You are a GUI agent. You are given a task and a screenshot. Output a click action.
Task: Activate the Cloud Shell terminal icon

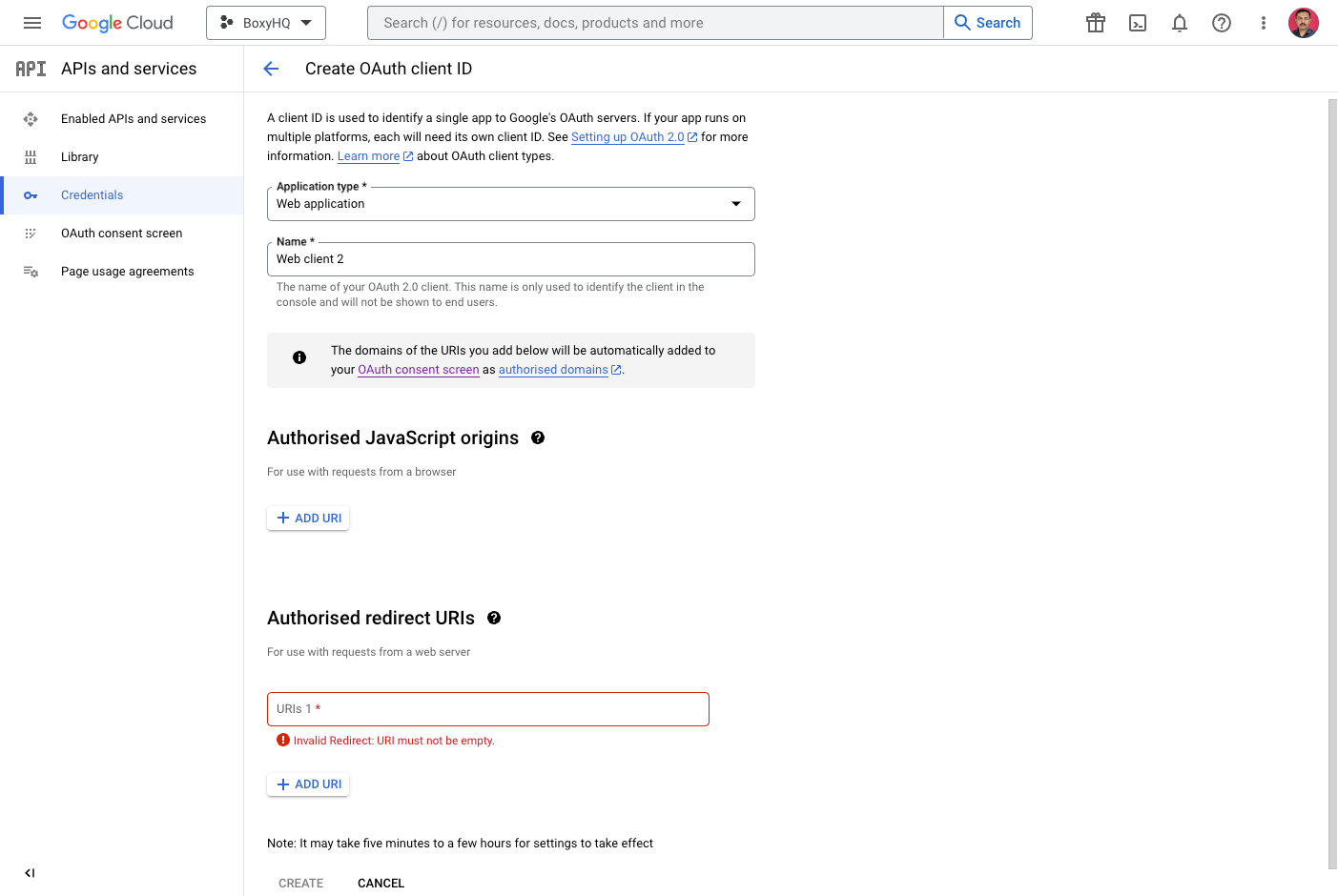[x=1137, y=22]
